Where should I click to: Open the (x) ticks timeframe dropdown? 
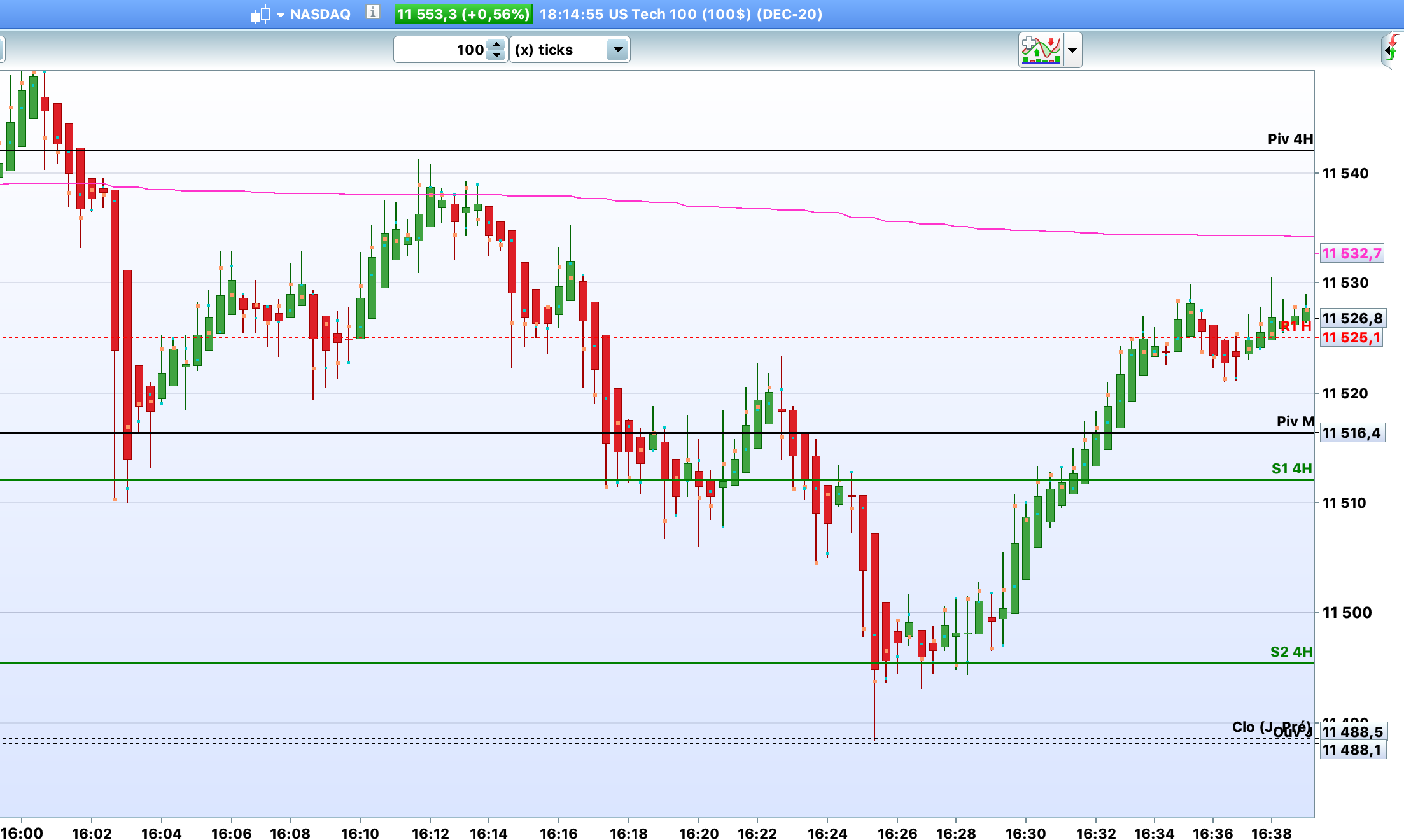click(x=617, y=50)
